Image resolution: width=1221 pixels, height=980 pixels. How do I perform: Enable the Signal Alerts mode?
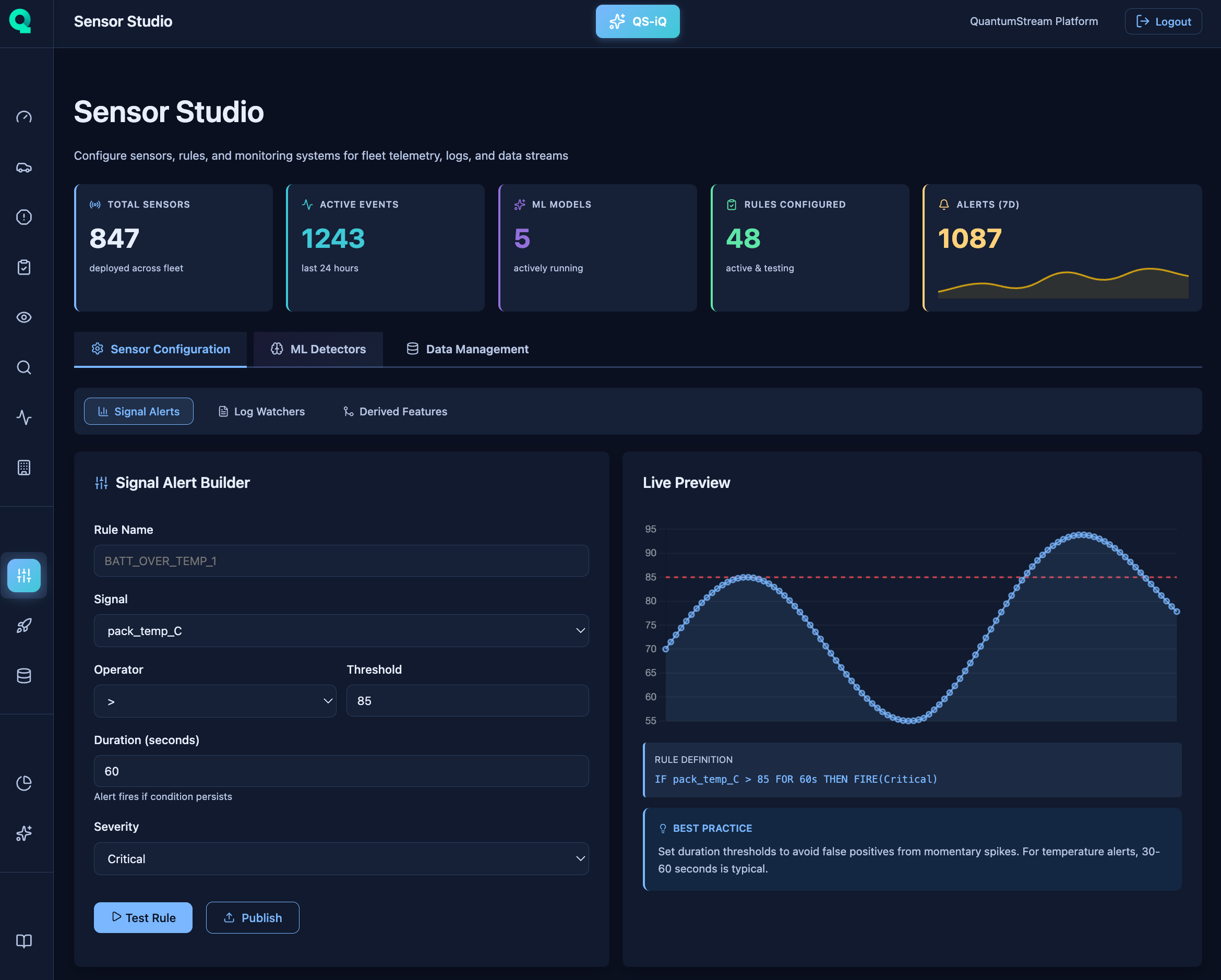(x=138, y=411)
